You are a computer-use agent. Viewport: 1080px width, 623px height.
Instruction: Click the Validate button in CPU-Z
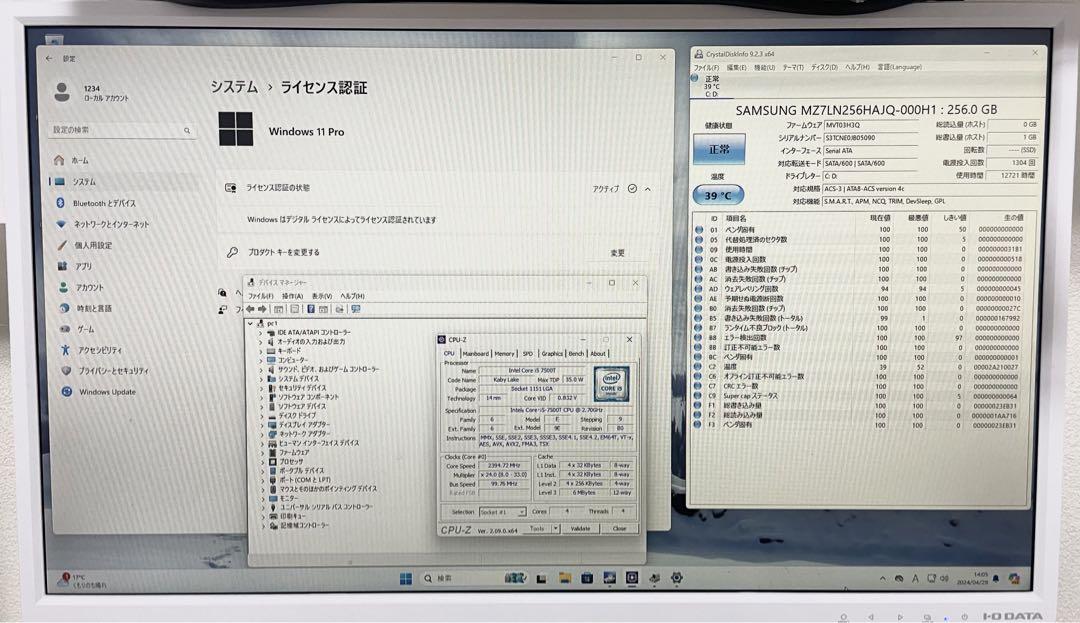[580, 529]
